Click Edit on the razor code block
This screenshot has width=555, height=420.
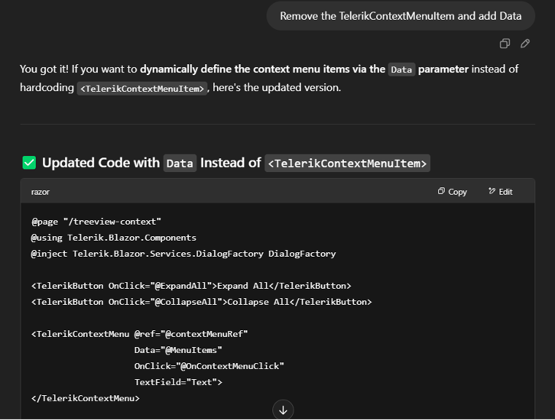coord(500,192)
